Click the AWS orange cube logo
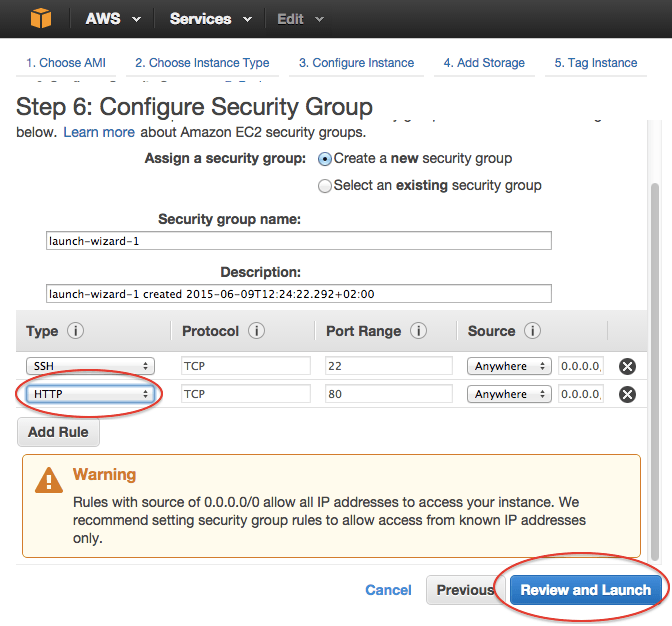 click(41, 18)
